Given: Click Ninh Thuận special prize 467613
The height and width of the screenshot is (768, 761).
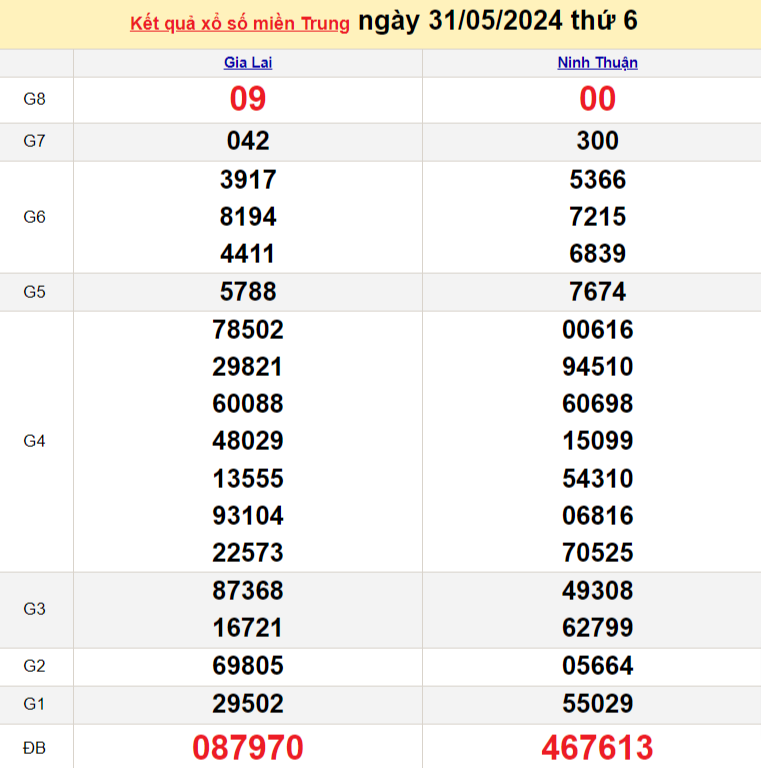Looking at the screenshot, I should coord(597,747).
